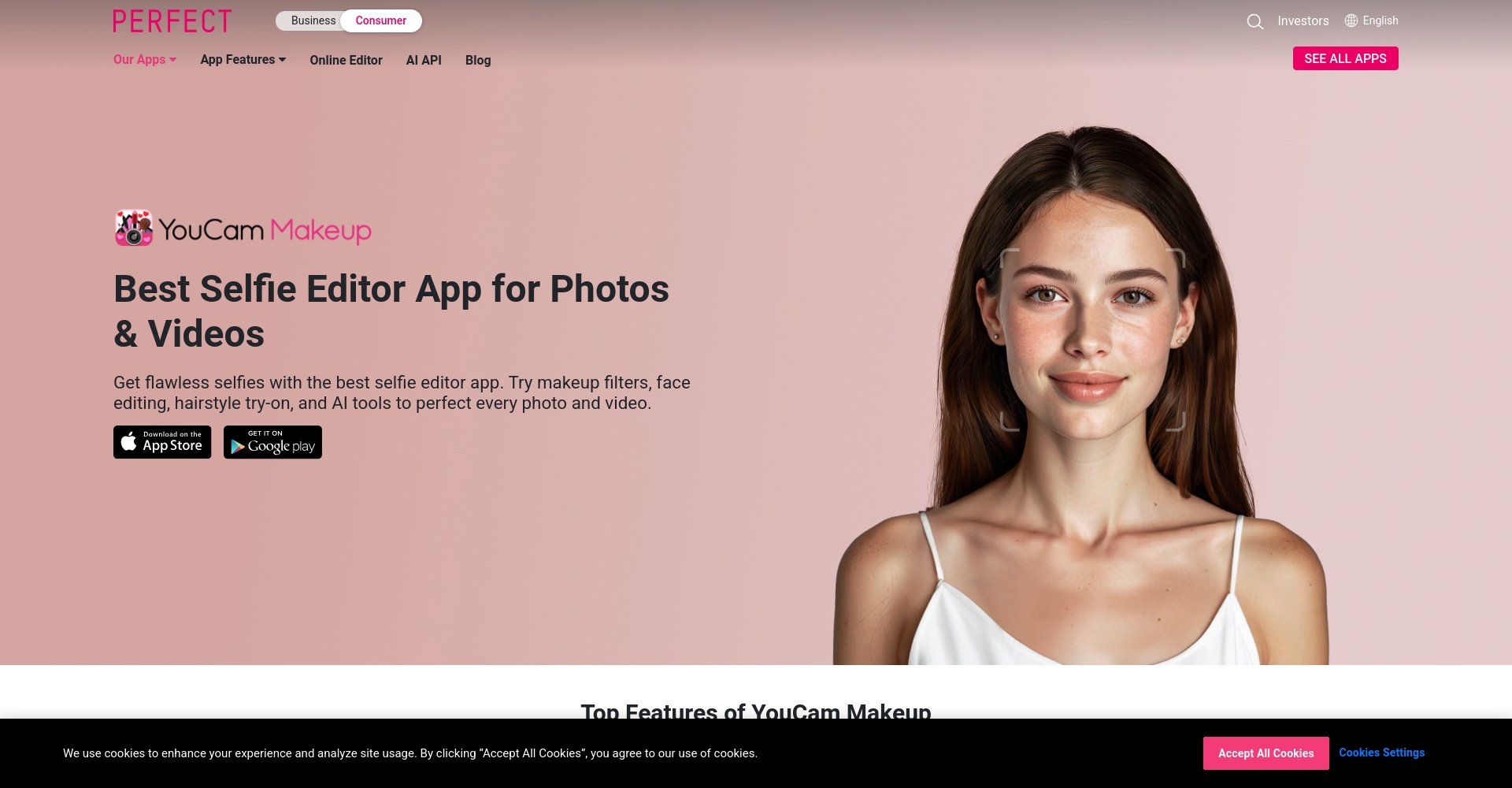
Task: Click the YouCam Makeup wordmark text
Action: tap(265, 229)
